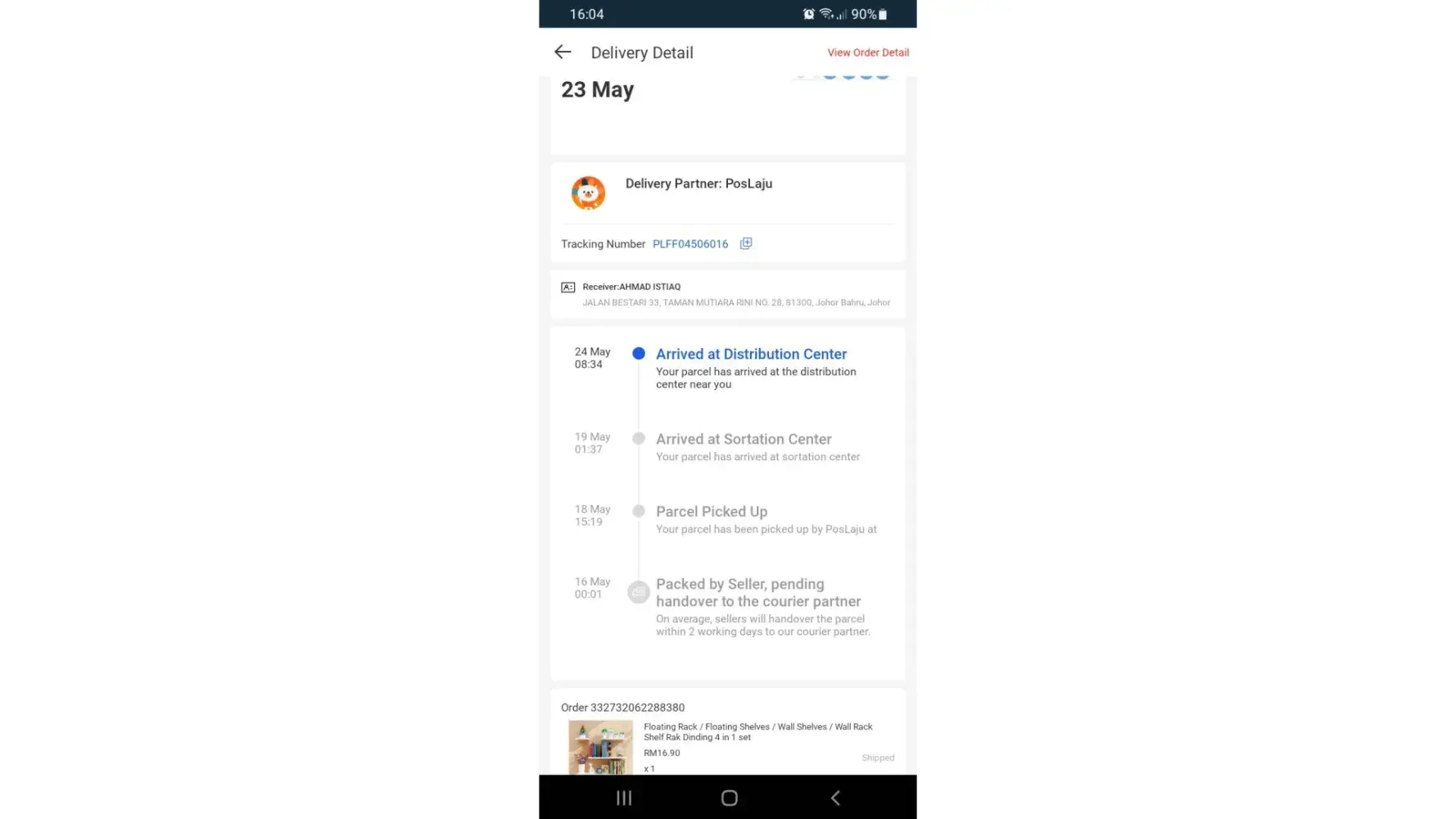Open the Floating Rack product title
The image size is (1456, 819).
(757, 731)
